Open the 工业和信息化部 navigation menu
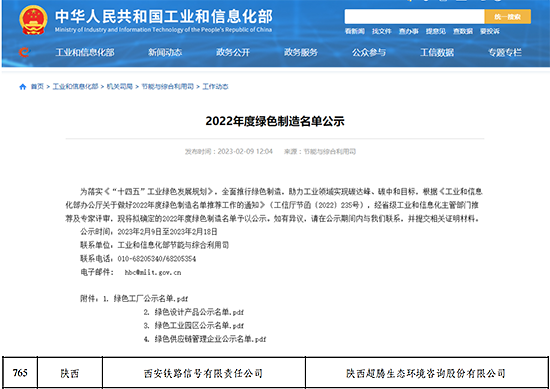Screen dimensions: 550x389 click(85, 53)
